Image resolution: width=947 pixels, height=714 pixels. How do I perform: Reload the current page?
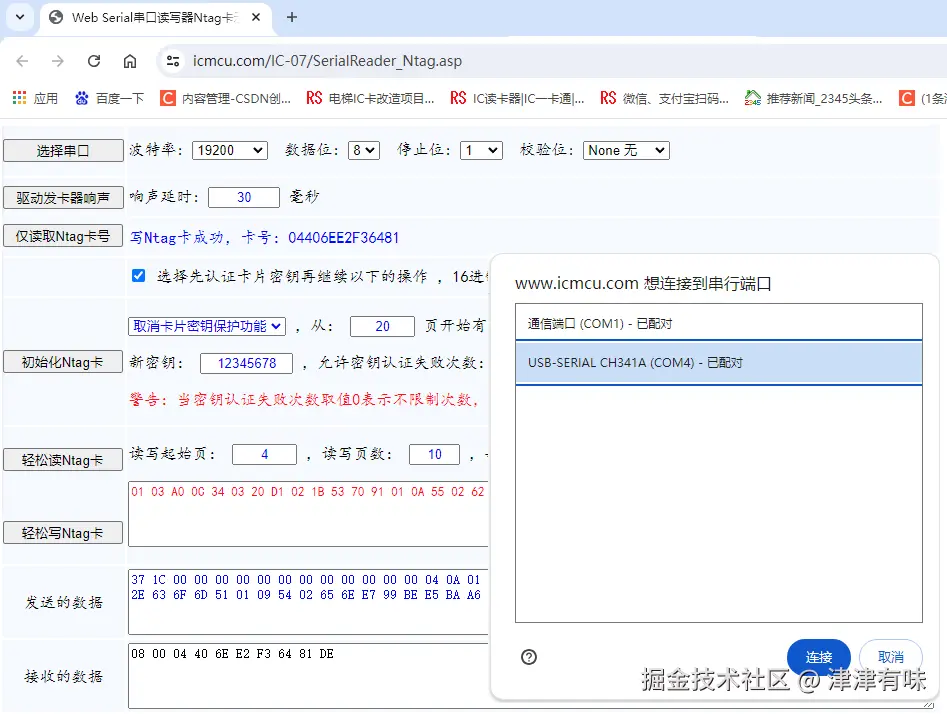pyautogui.click(x=94, y=61)
